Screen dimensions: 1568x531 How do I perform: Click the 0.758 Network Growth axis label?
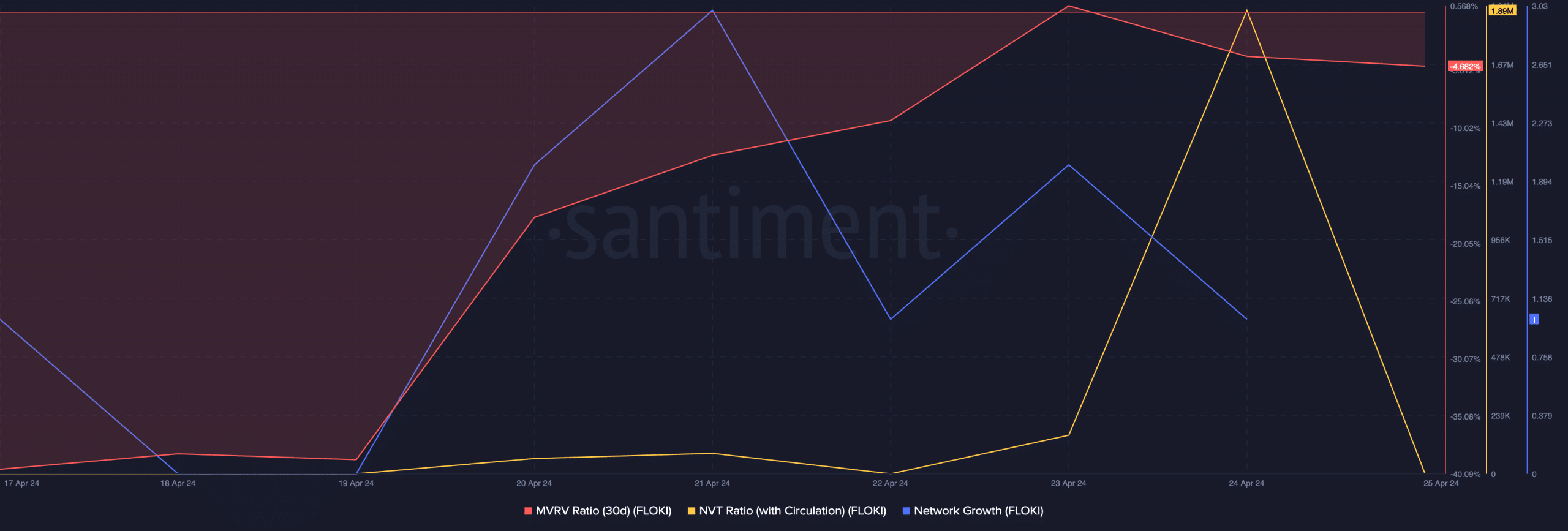click(1542, 357)
